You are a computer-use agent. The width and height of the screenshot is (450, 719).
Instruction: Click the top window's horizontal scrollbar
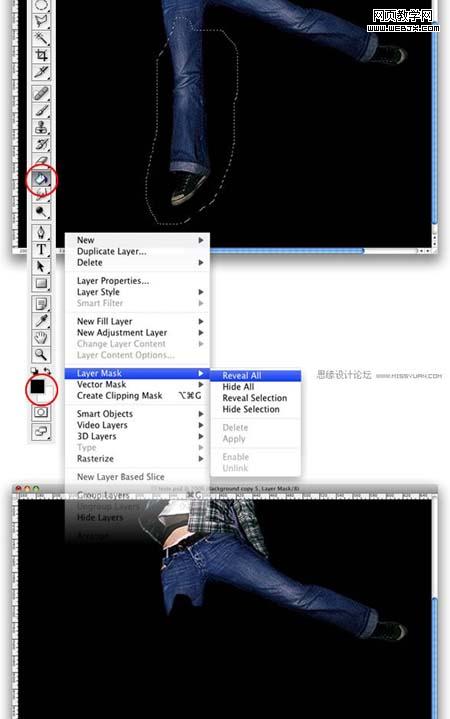(287, 251)
